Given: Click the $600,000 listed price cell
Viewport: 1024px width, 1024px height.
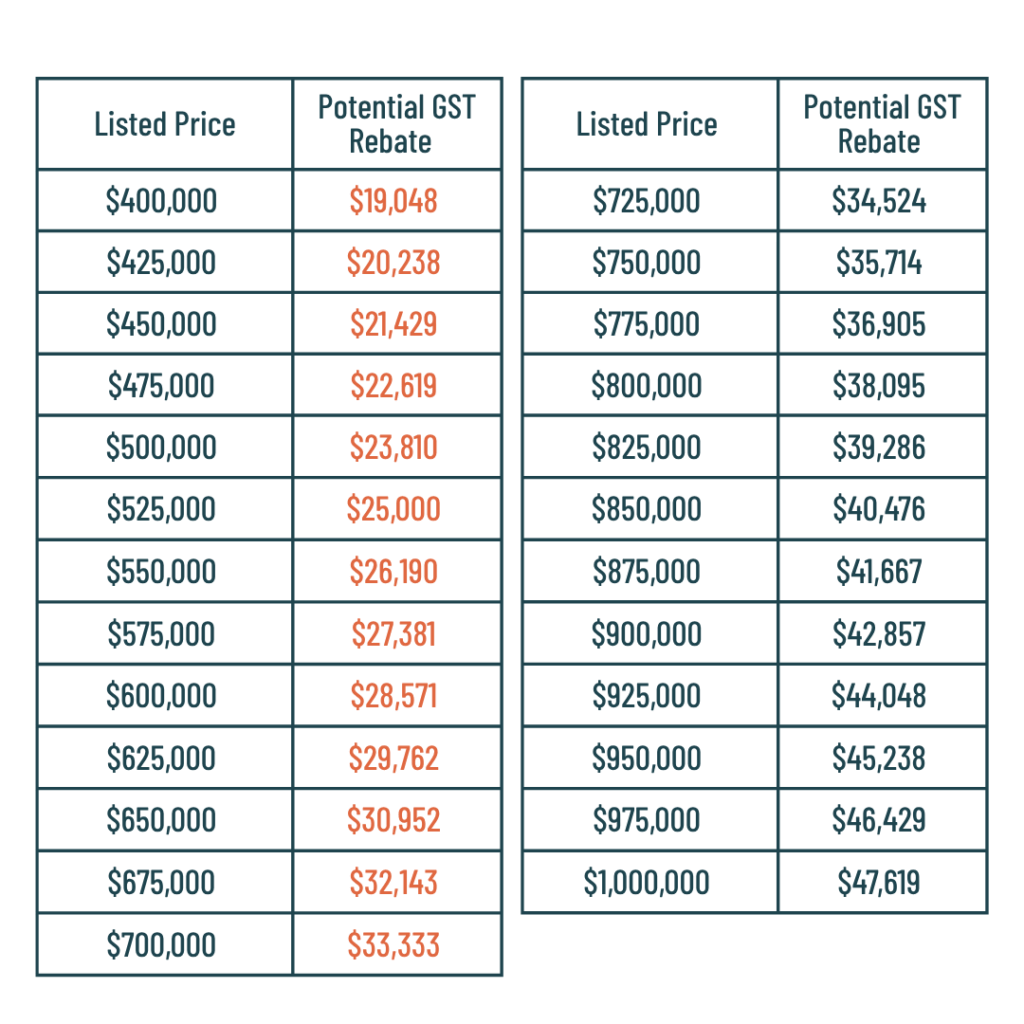Looking at the screenshot, I should [x=165, y=695].
